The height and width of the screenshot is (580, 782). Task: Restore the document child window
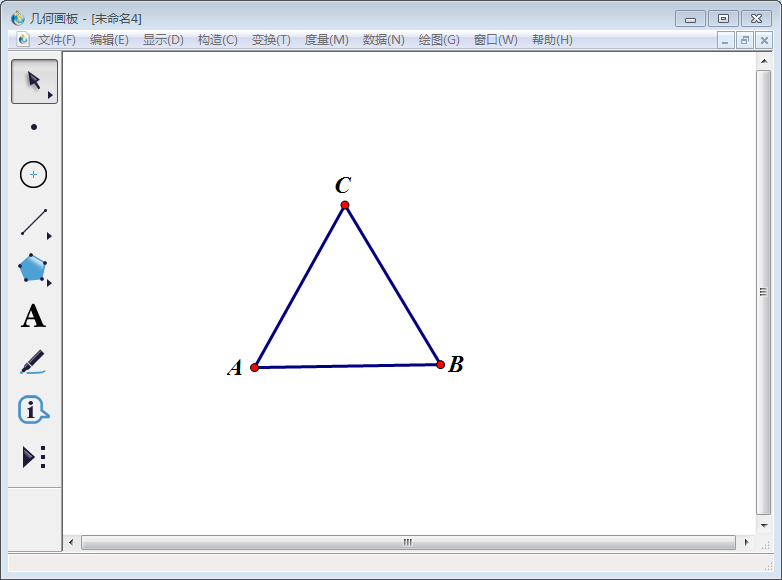pos(745,40)
